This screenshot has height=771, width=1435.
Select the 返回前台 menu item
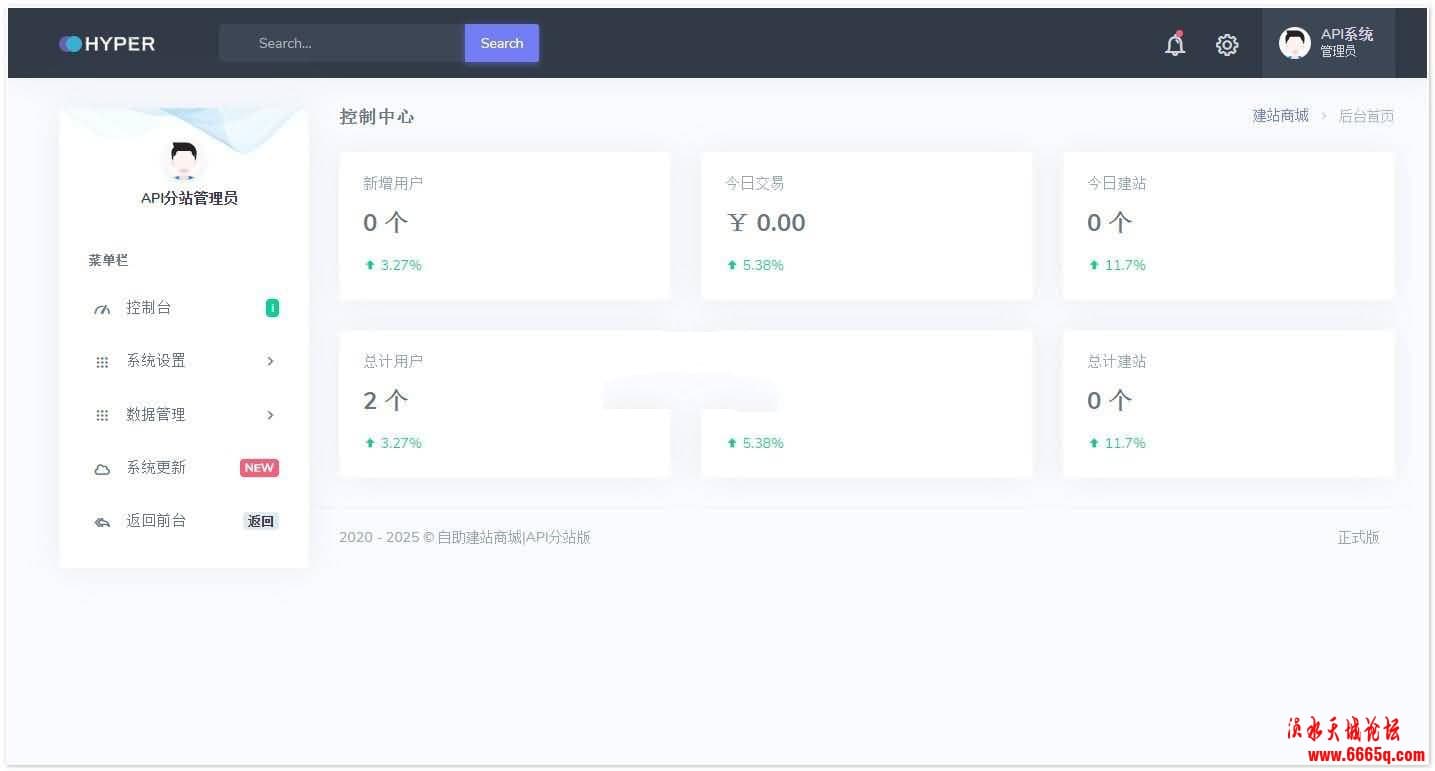pyautogui.click(x=184, y=521)
